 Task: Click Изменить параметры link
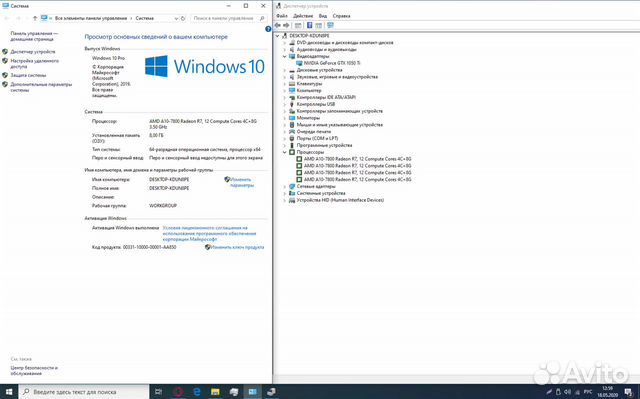[x=242, y=182]
